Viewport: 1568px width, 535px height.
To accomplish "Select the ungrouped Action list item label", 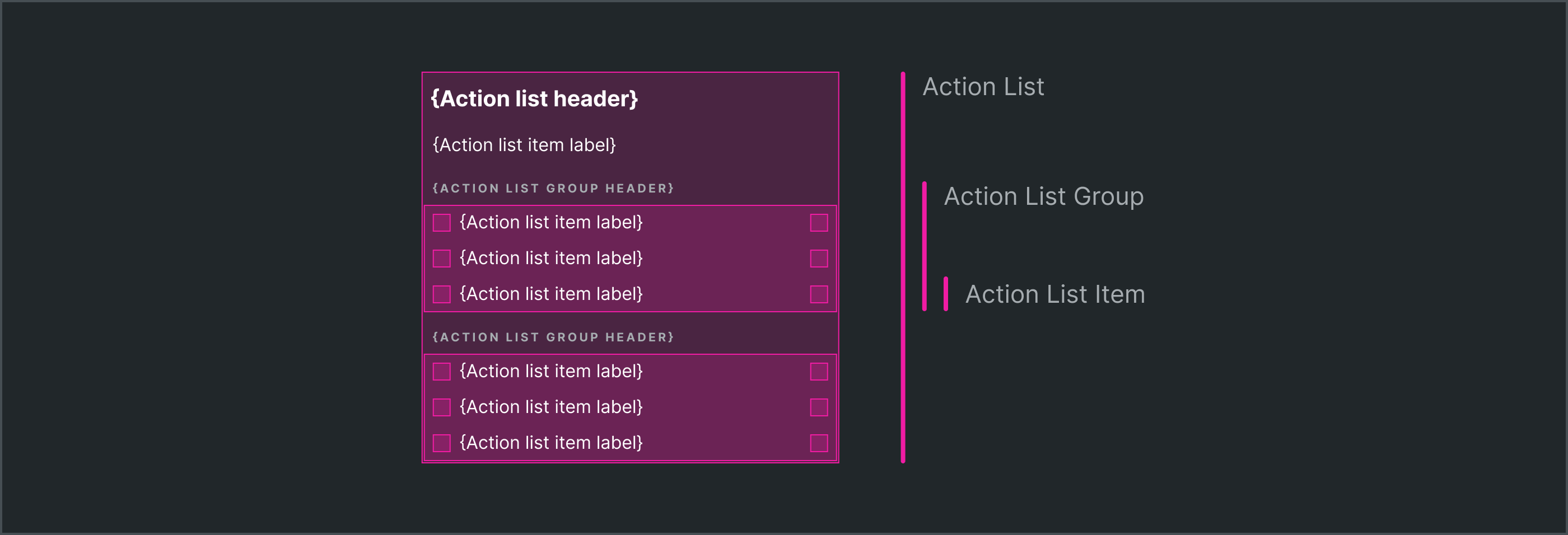I will [524, 146].
